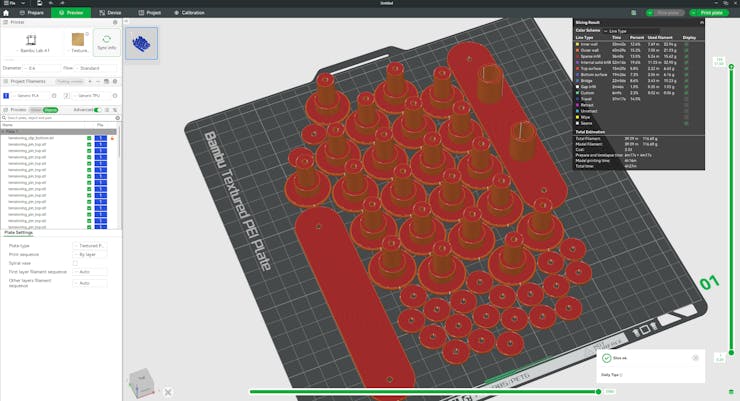Viewport: 740px width, 401px height.
Task: Open the Print sequence dropdown
Action: point(90,254)
